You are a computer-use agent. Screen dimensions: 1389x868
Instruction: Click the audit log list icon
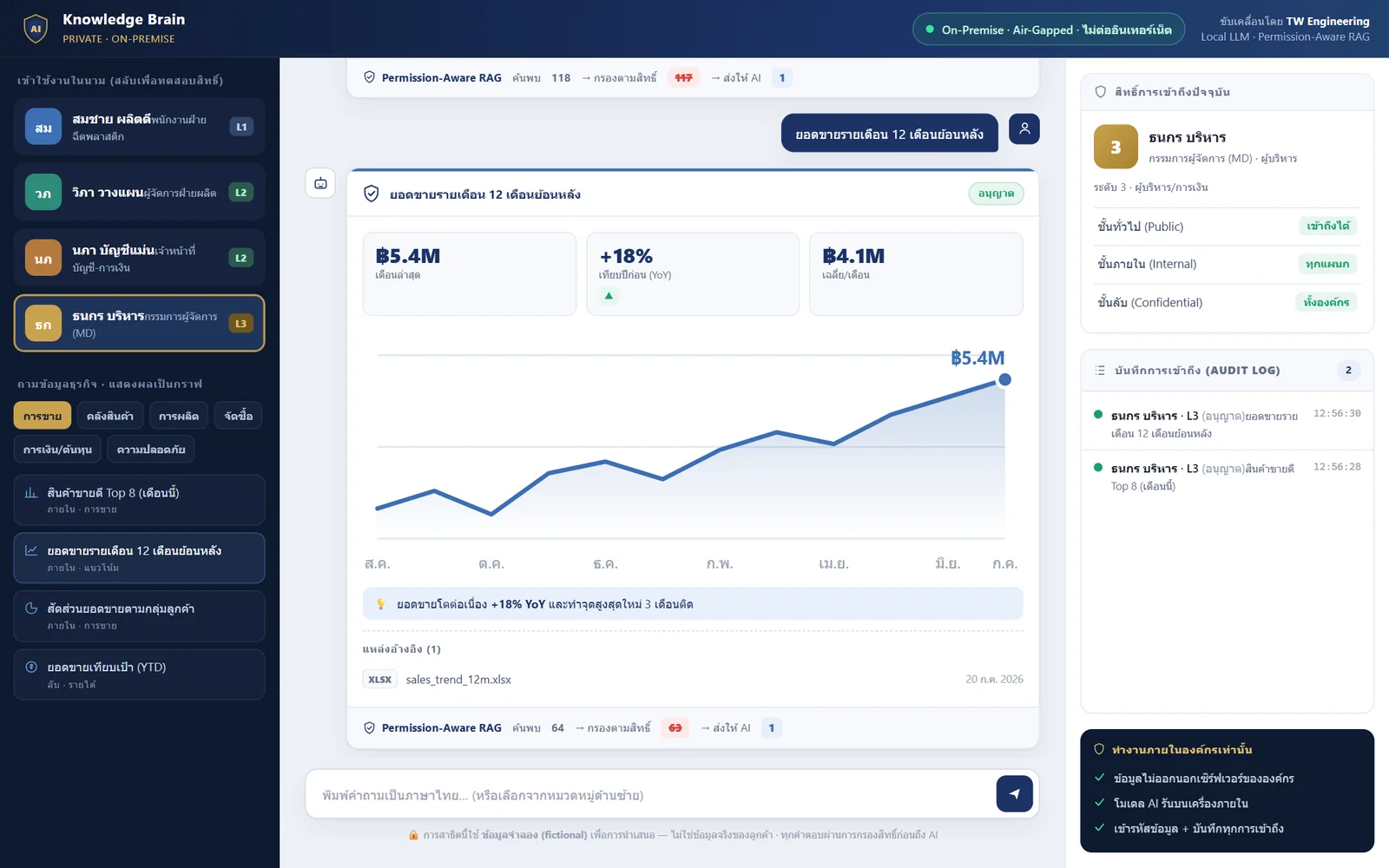pyautogui.click(x=1100, y=371)
